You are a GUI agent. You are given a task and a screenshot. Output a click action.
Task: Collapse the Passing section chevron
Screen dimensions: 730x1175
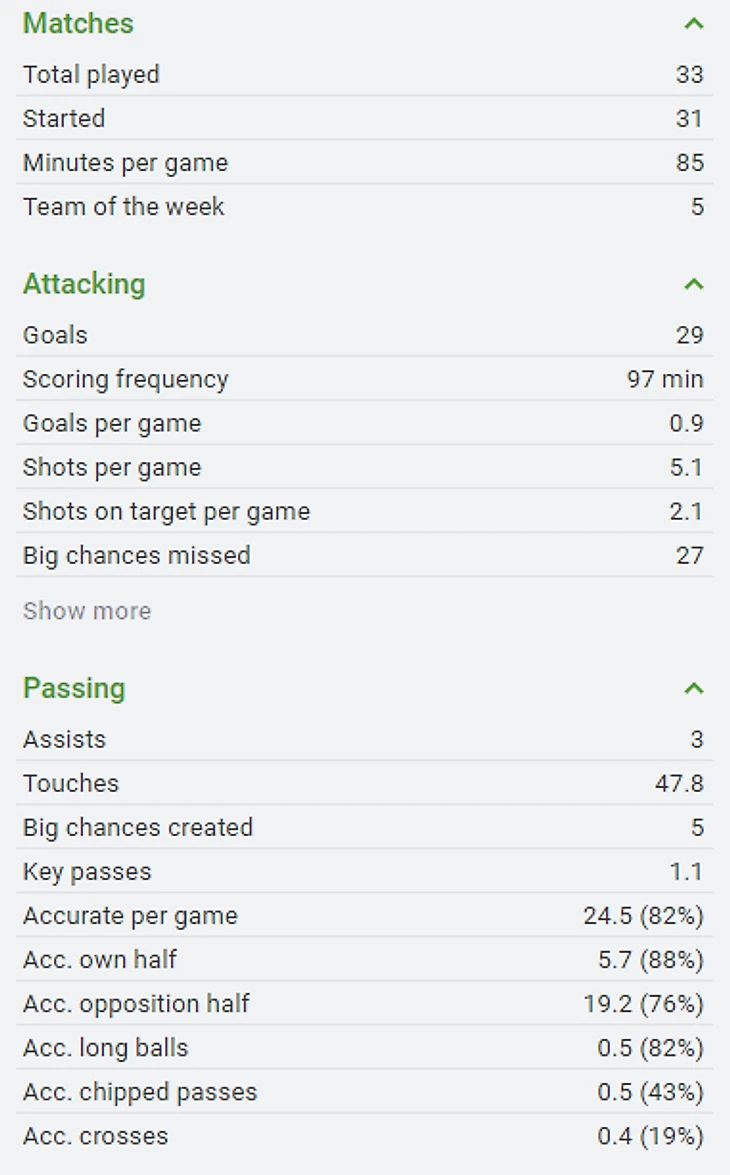tap(693, 689)
